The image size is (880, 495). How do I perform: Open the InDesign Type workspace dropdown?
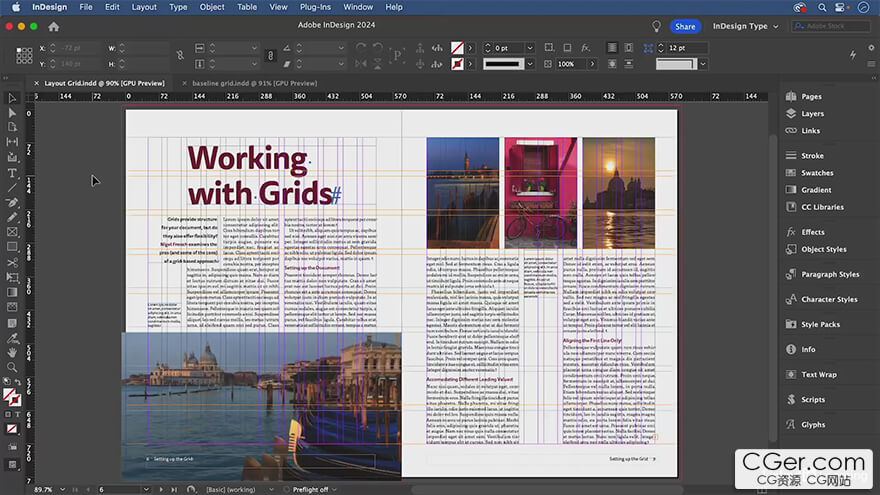coord(745,26)
